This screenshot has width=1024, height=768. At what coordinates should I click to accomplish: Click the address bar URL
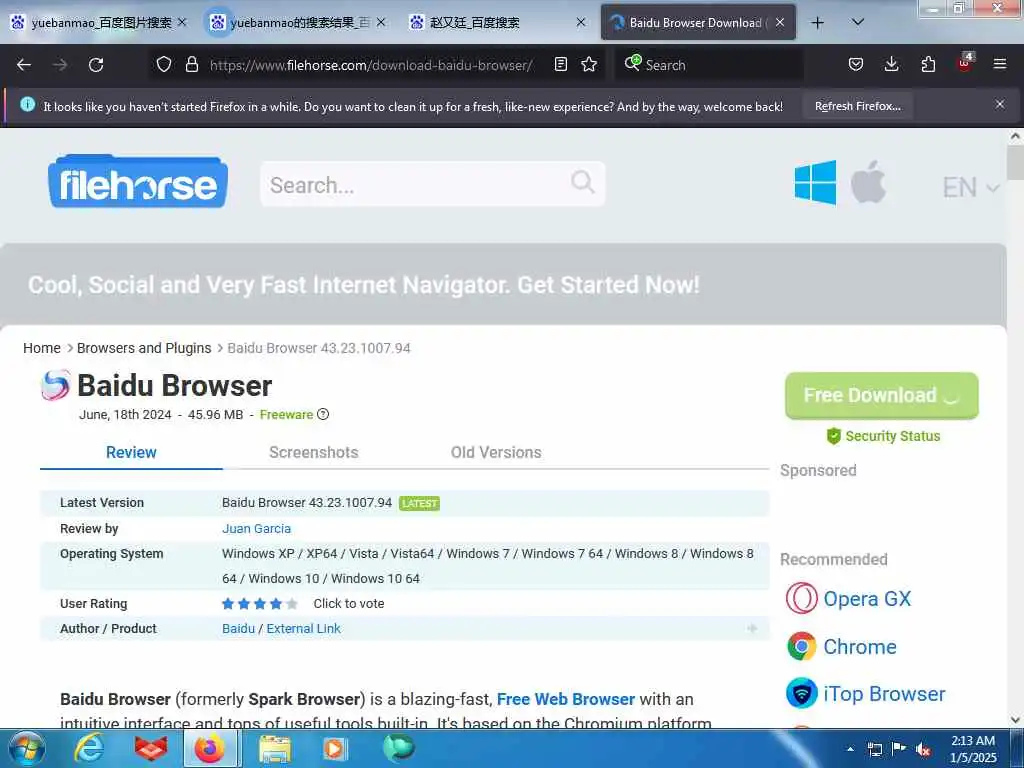click(371, 65)
